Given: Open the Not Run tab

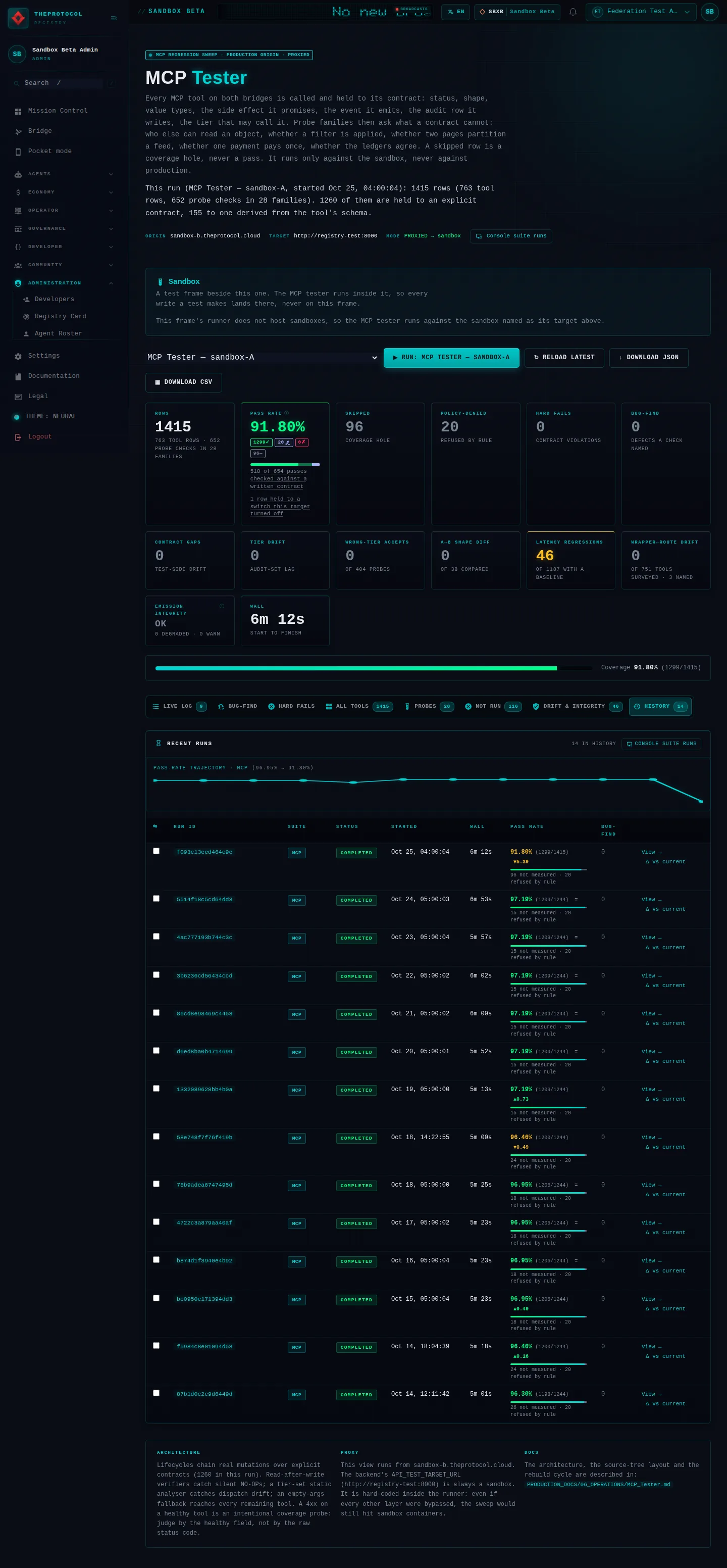Looking at the screenshot, I should (x=493, y=707).
